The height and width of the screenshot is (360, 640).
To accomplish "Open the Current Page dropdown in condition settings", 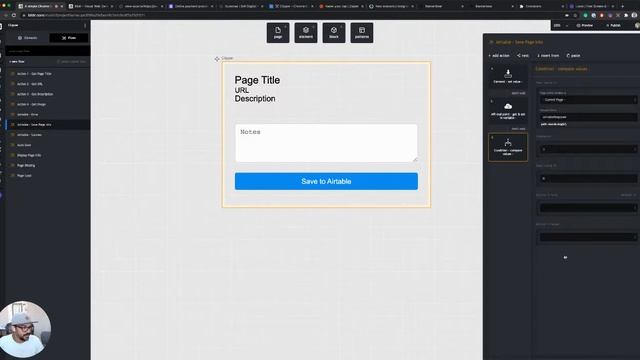I will [588, 100].
